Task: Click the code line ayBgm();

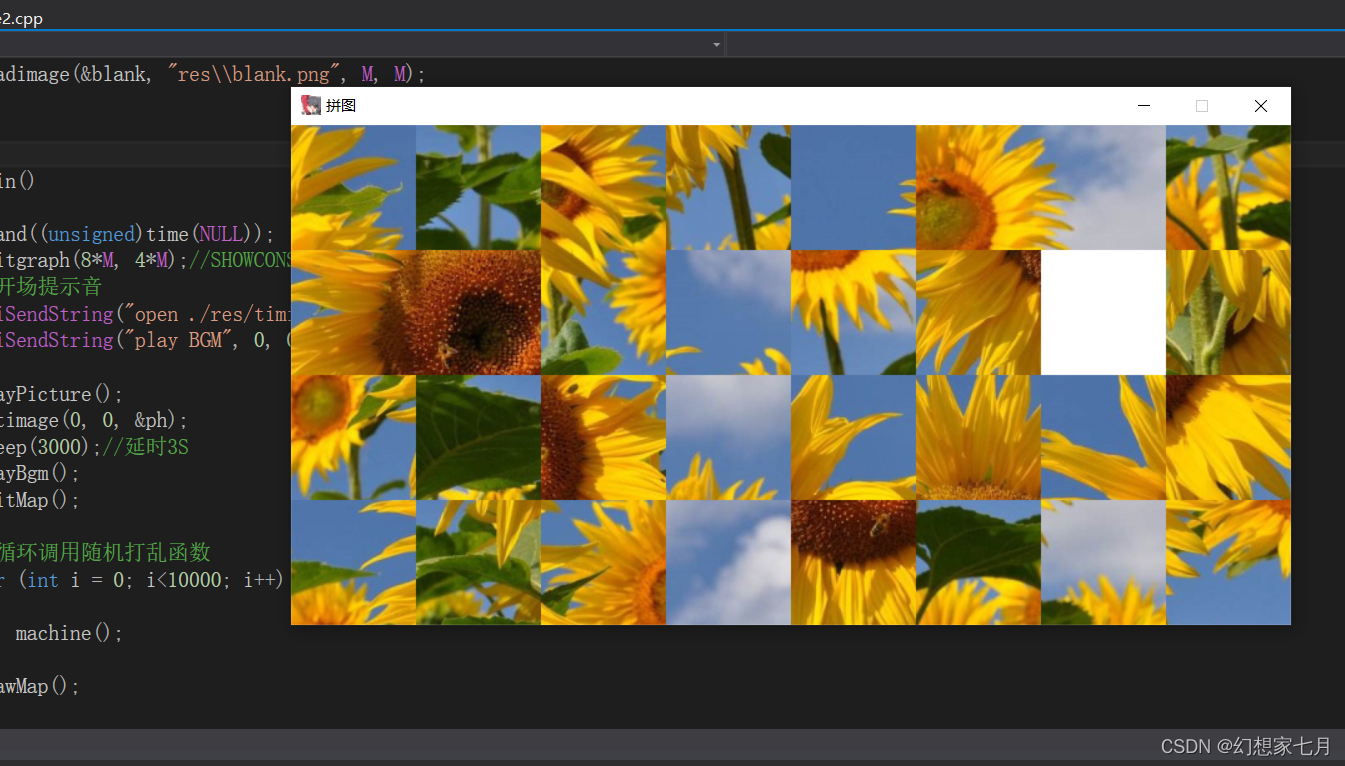Action: (x=40, y=473)
